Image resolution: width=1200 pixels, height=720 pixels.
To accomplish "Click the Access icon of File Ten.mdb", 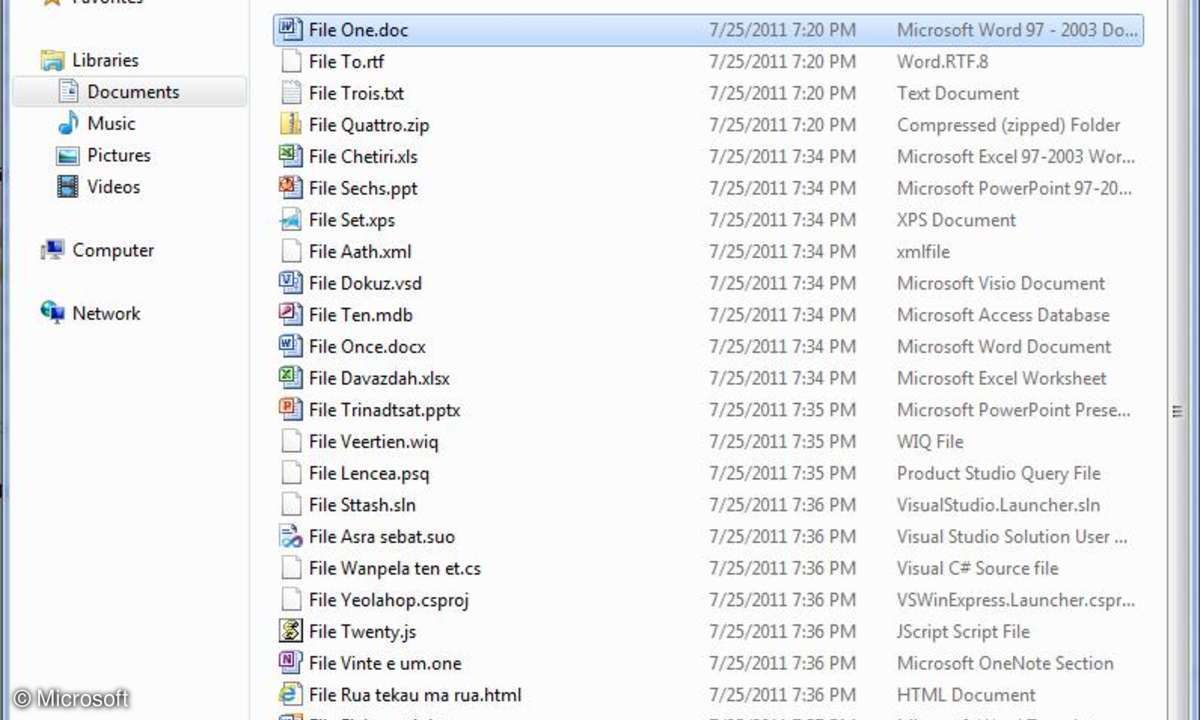I will [290, 315].
